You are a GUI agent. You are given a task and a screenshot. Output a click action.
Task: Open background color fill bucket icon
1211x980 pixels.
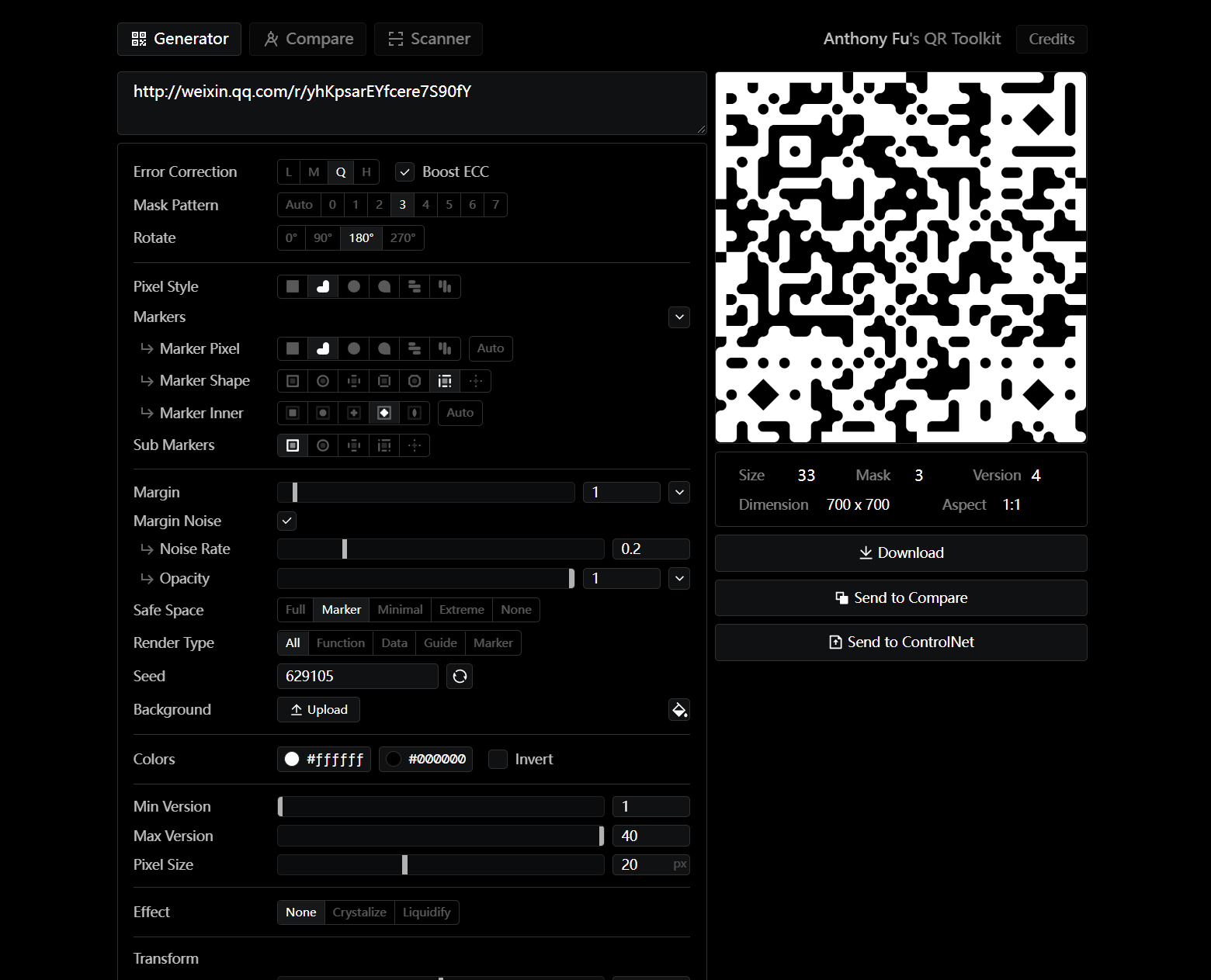click(x=679, y=709)
